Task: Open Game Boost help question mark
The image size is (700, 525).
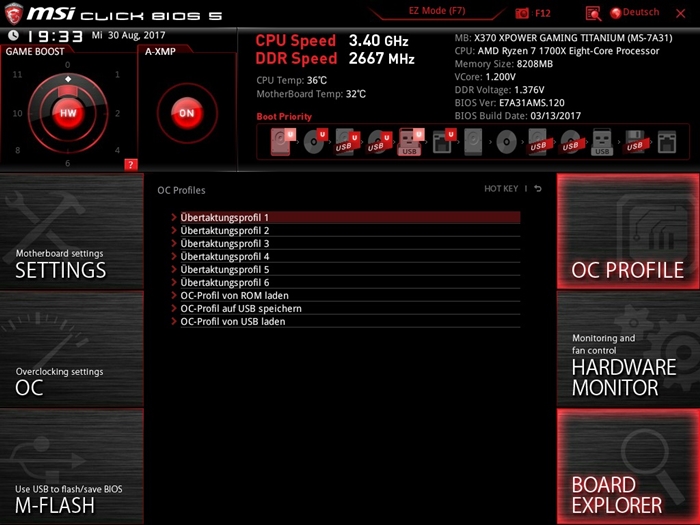Action: (130, 165)
